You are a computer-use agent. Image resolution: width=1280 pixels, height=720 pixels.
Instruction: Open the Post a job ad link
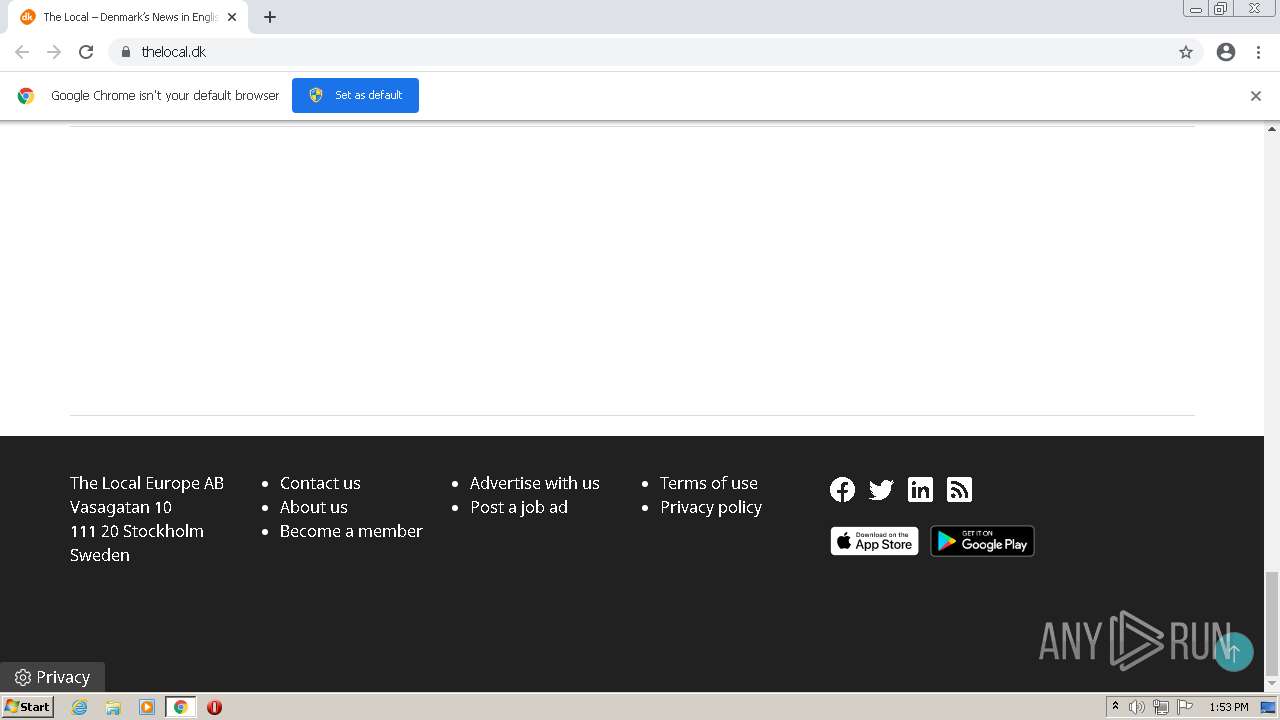pos(519,507)
